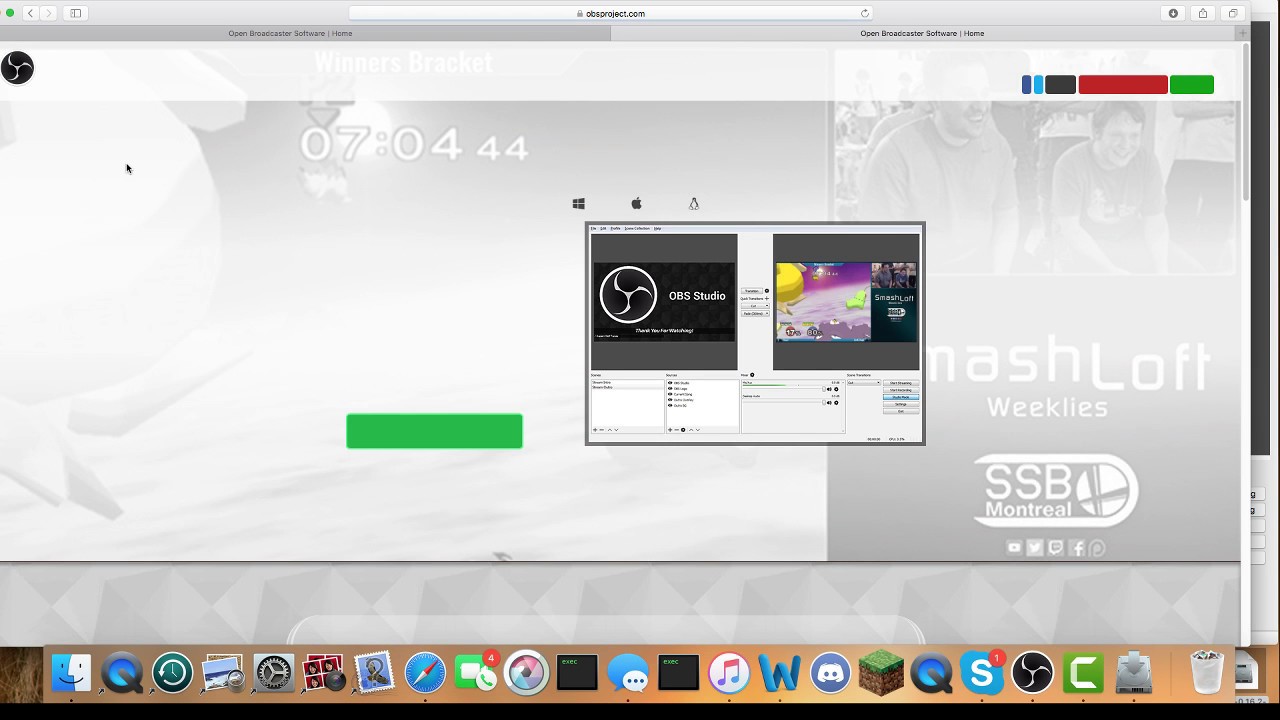The width and height of the screenshot is (1280, 720).
Task: Open exec terminal icon left of Messages
Action: 577,673
